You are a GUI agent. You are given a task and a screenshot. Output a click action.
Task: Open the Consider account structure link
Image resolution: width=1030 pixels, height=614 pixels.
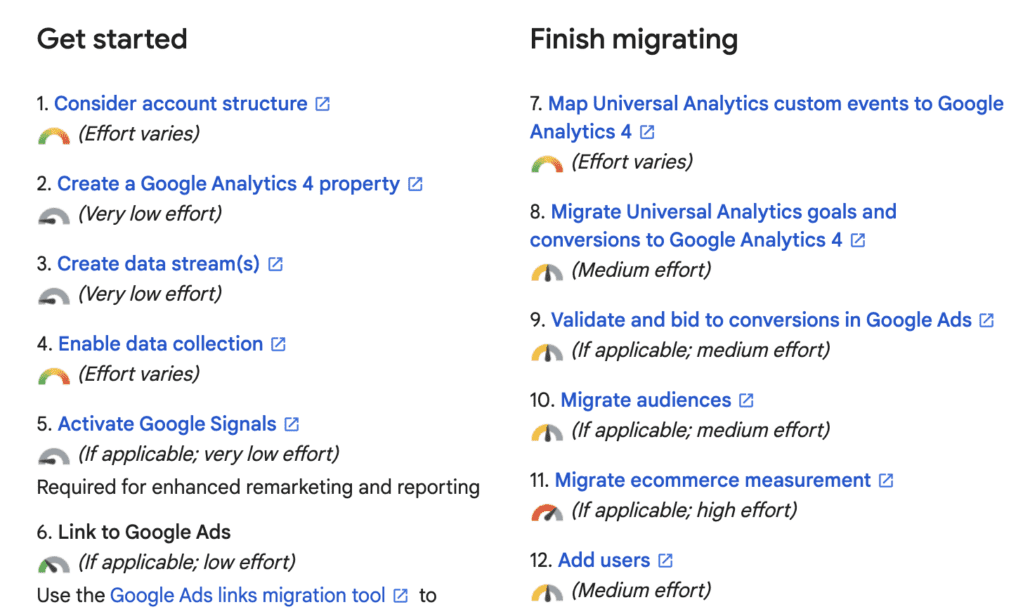(x=181, y=104)
